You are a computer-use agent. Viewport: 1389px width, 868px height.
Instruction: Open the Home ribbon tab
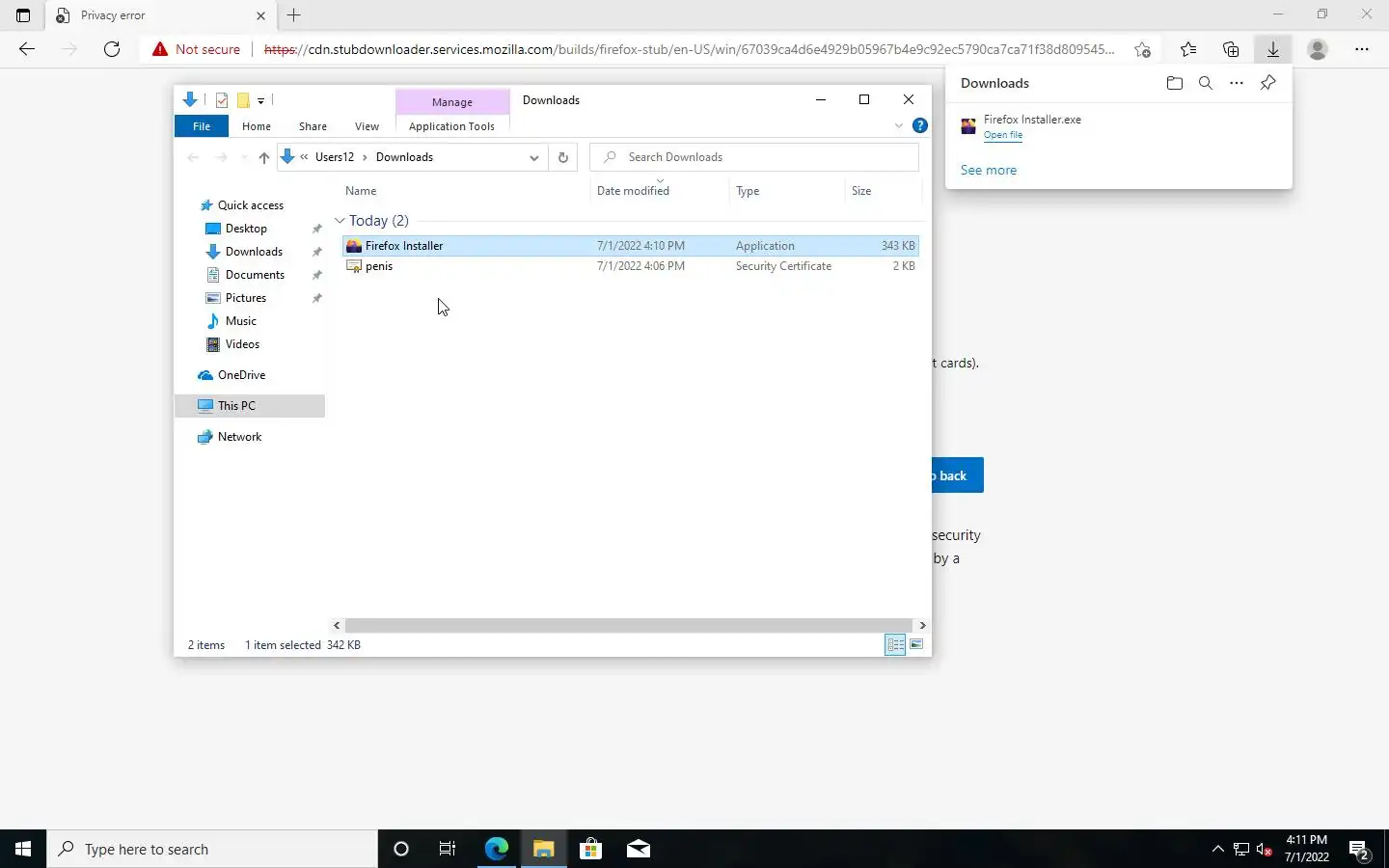tap(257, 126)
